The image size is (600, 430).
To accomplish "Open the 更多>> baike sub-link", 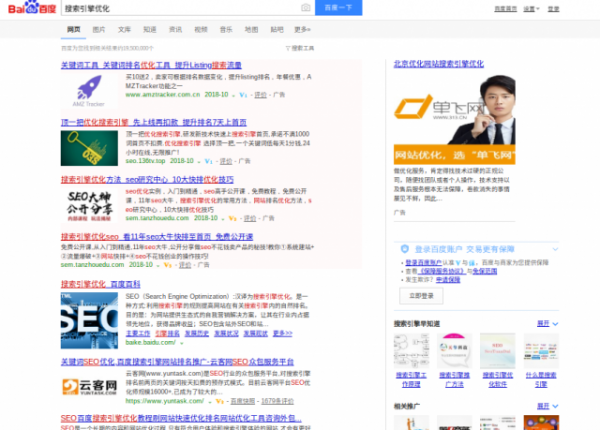I will [282, 334].
